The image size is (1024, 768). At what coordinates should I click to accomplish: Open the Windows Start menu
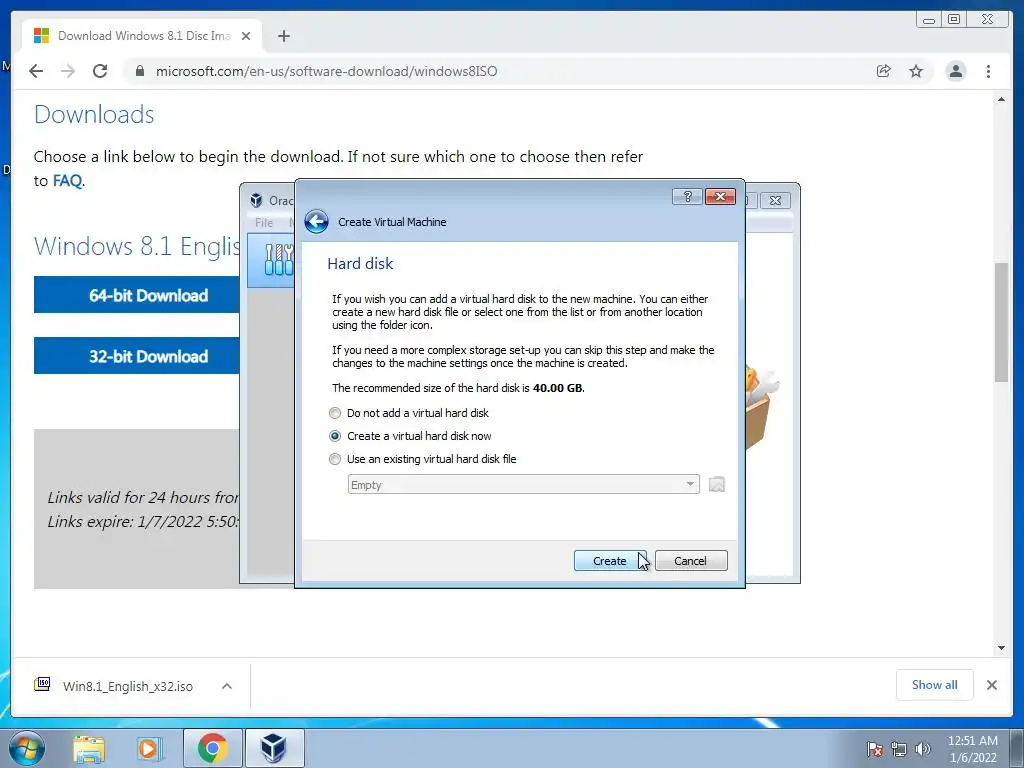pos(26,748)
